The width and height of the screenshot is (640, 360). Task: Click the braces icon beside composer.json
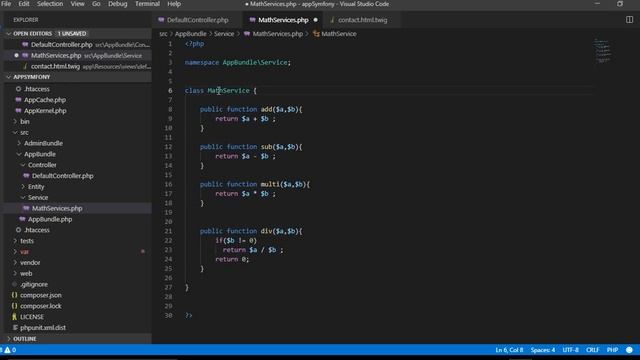pos(14,295)
